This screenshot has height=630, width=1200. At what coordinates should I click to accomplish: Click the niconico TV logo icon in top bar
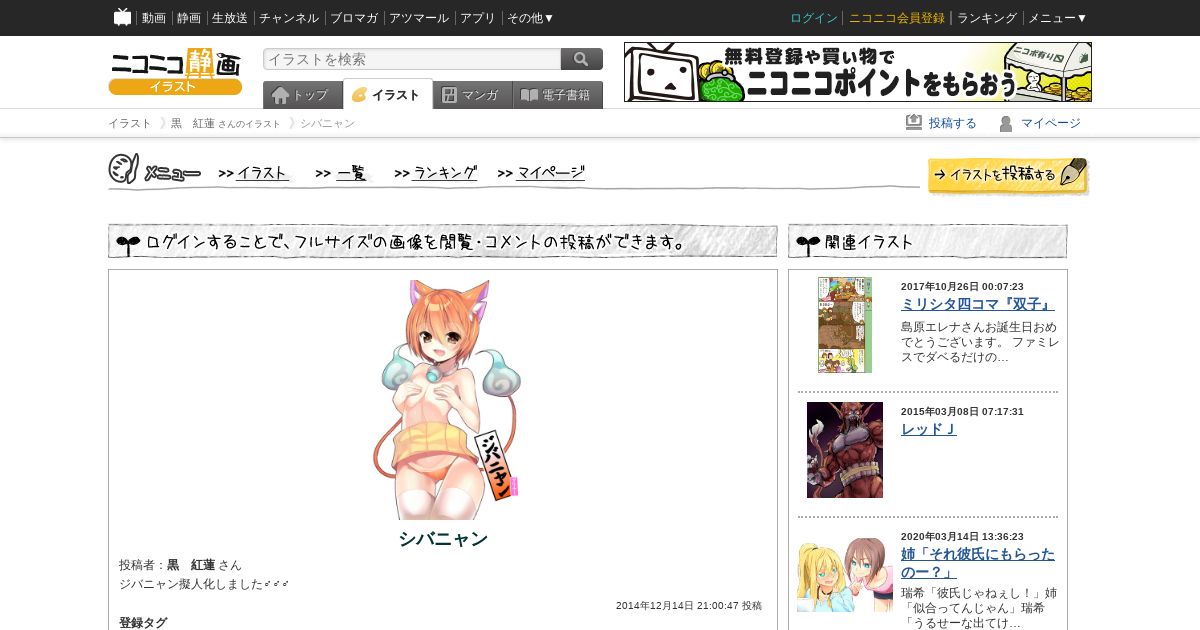pyautogui.click(x=123, y=17)
